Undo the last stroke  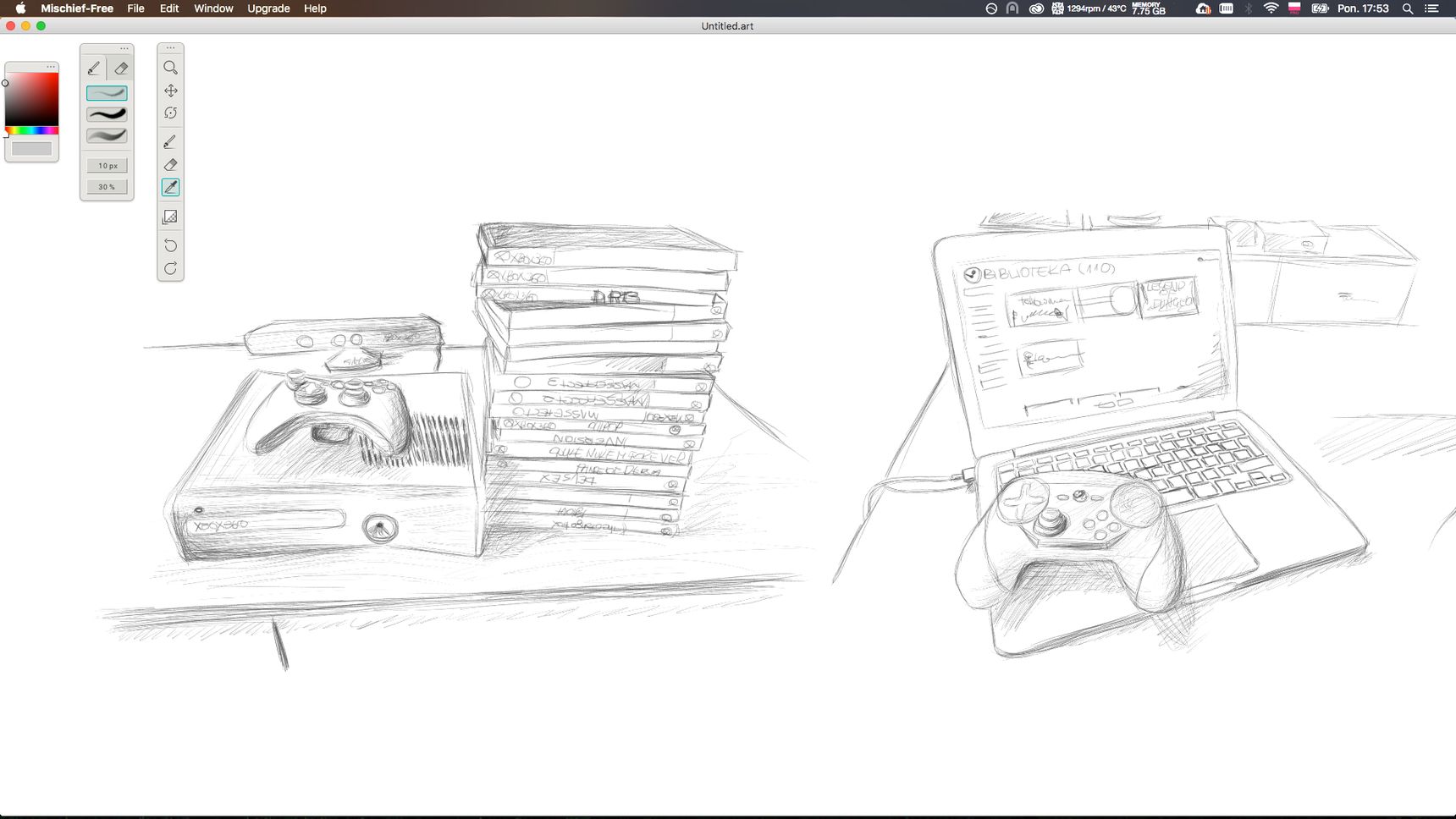[170, 245]
